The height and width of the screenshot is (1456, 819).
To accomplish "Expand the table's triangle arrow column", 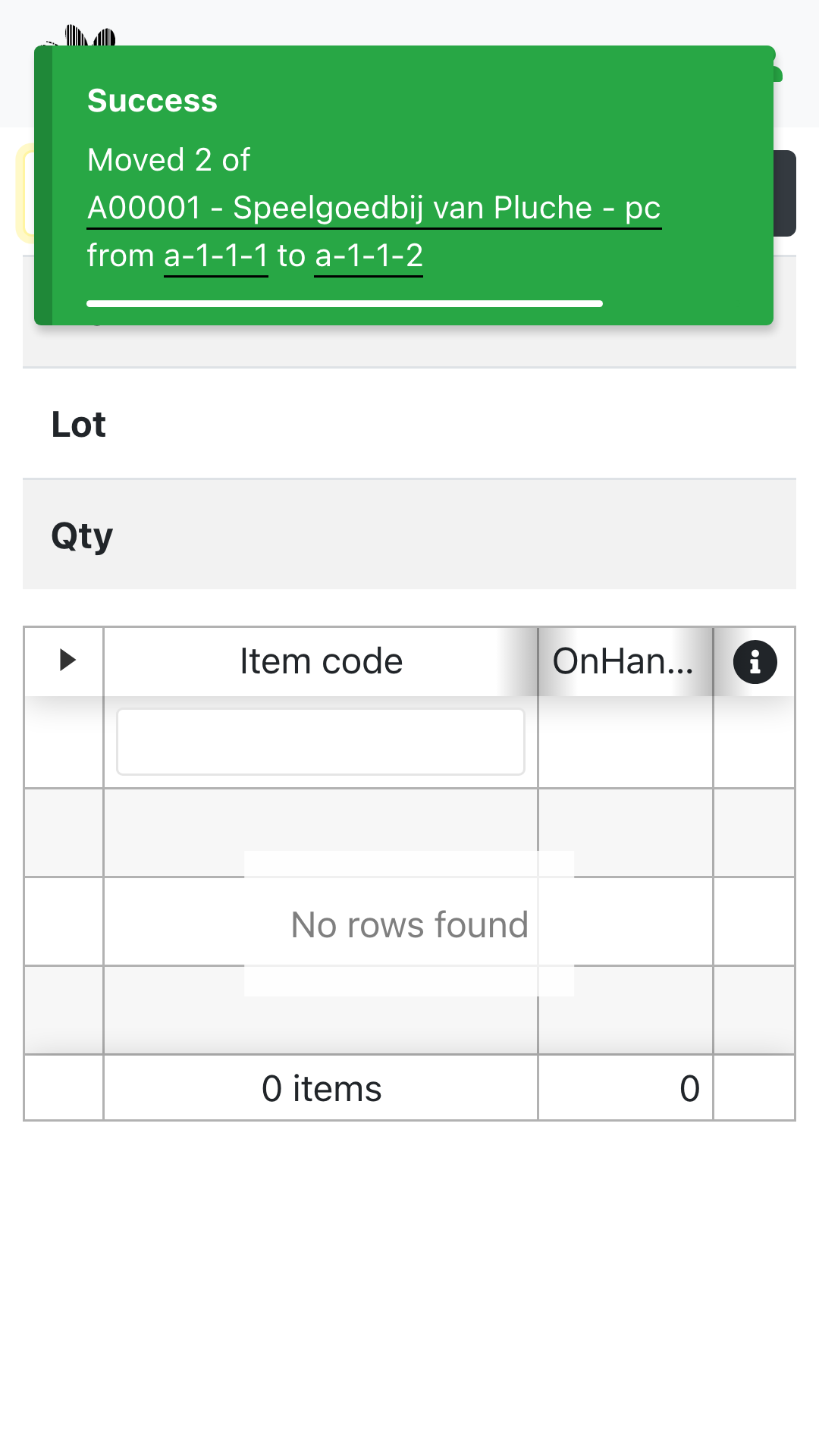I will [67, 661].
